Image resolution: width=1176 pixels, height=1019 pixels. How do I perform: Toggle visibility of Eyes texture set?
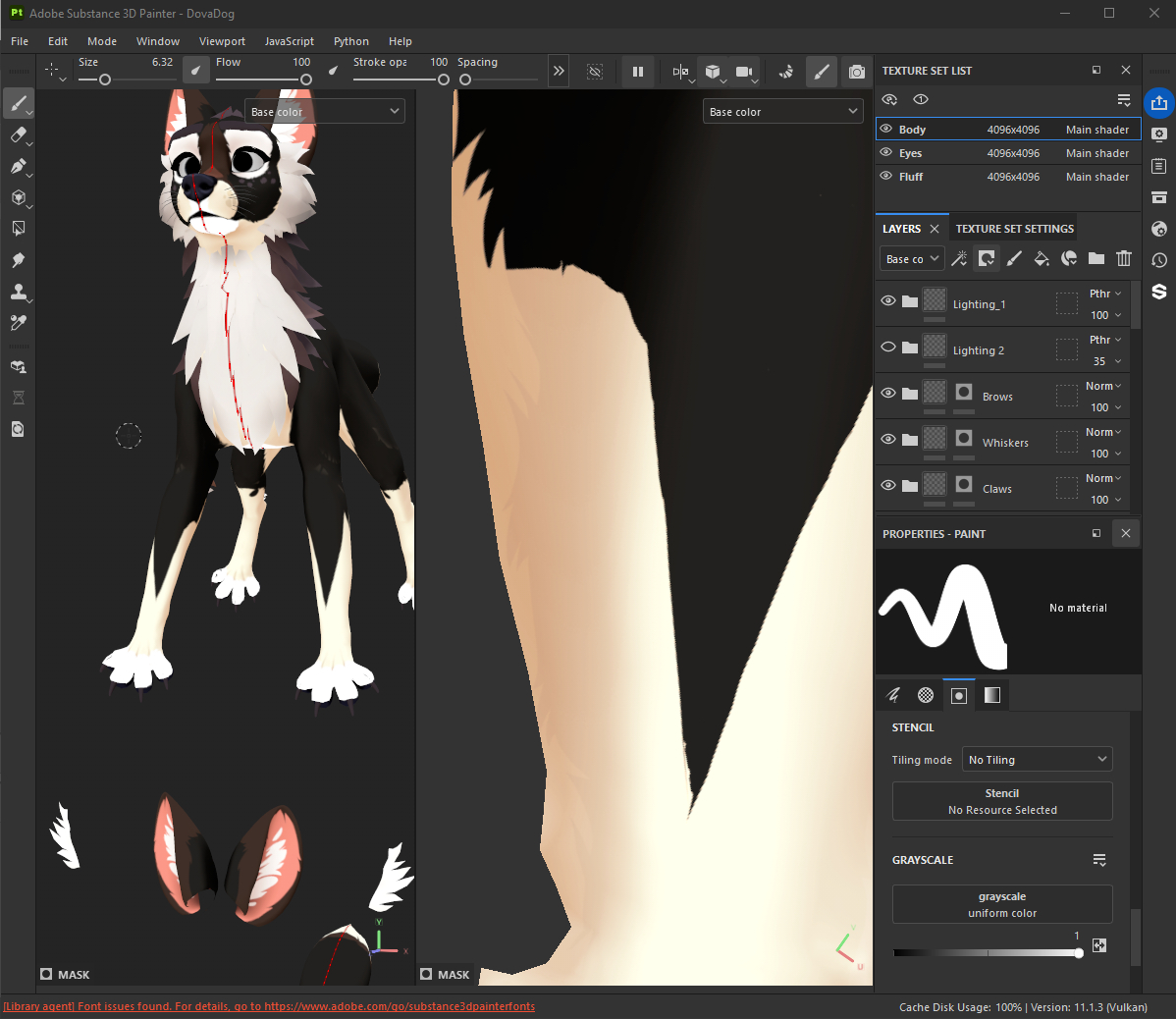[886, 153]
